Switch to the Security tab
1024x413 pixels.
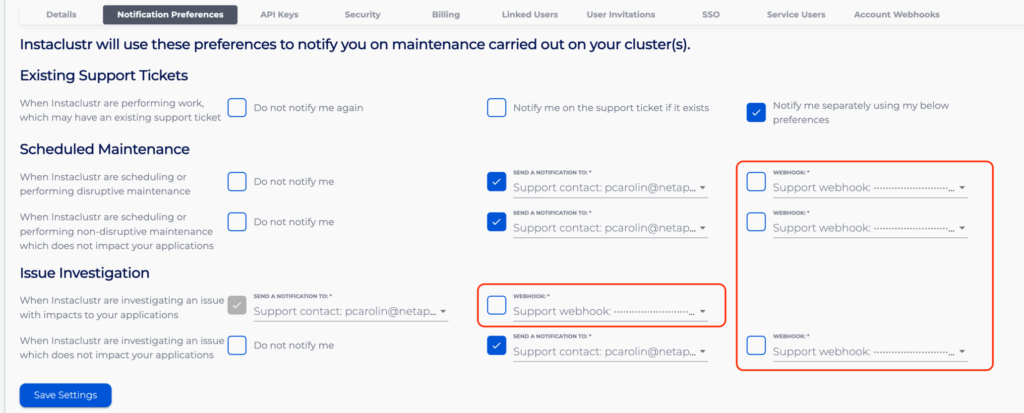tap(362, 15)
